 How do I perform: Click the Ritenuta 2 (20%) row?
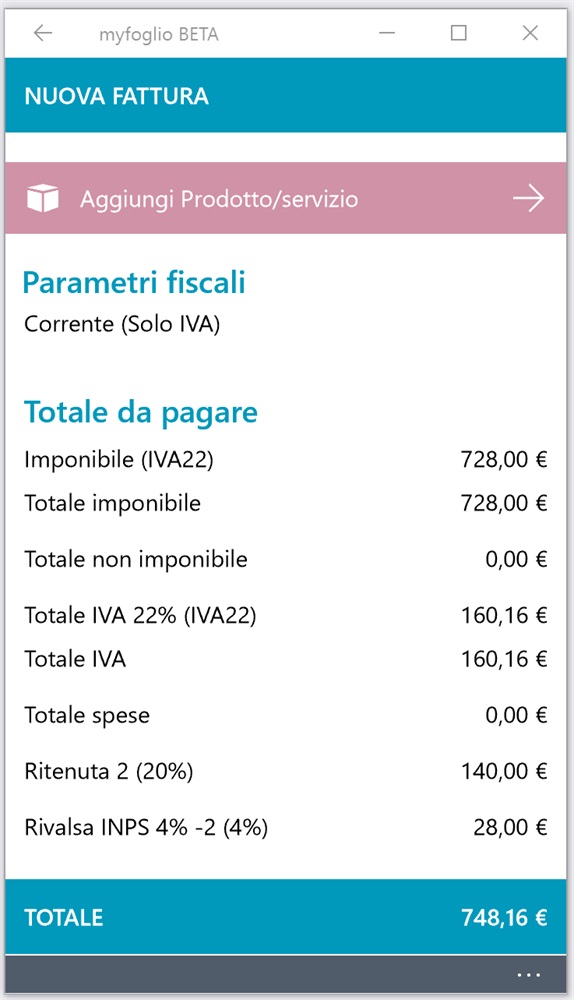(286, 771)
